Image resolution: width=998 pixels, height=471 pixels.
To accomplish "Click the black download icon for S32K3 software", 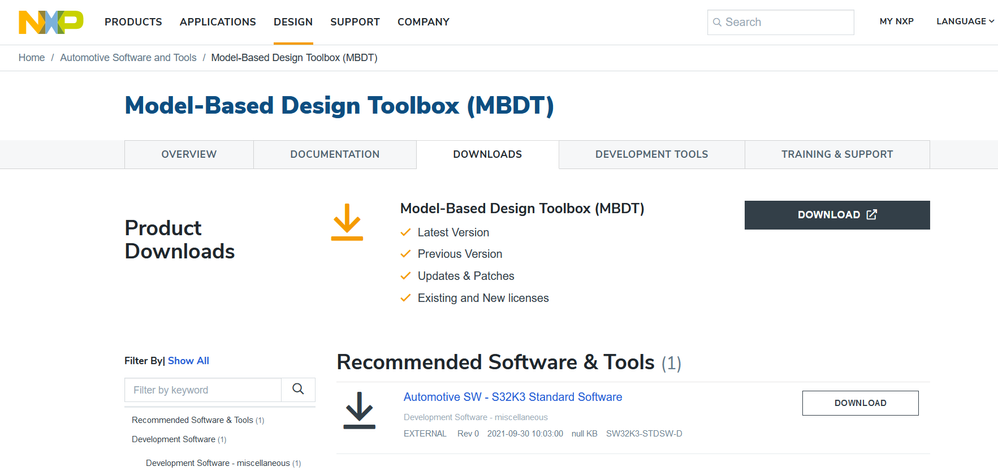I will coord(359,410).
